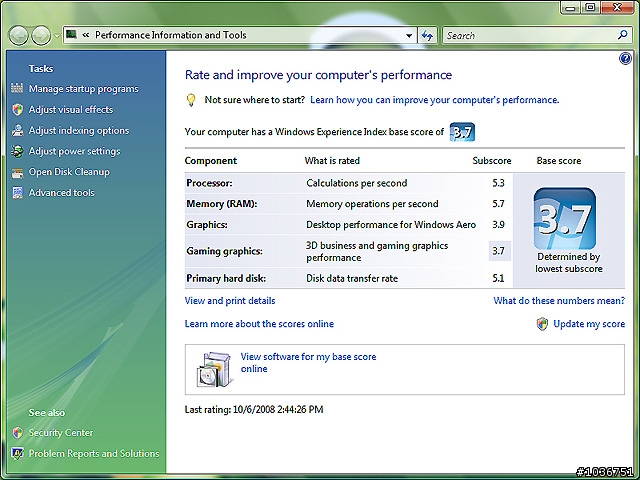Image resolution: width=640 pixels, height=480 pixels.
Task: Open Advanced tools task
Action: [x=61, y=193]
